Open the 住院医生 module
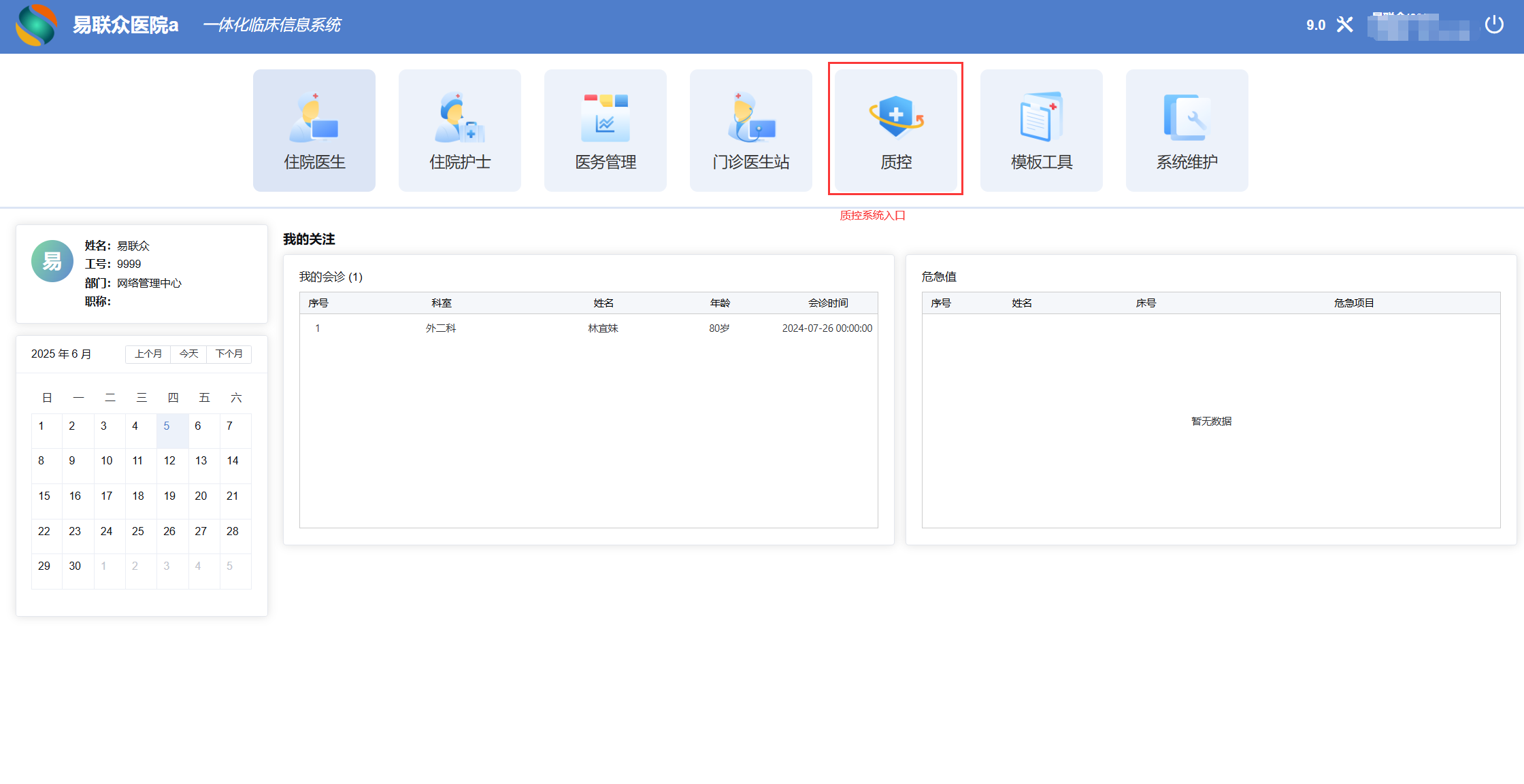This screenshot has height=784, width=1524. (314, 131)
